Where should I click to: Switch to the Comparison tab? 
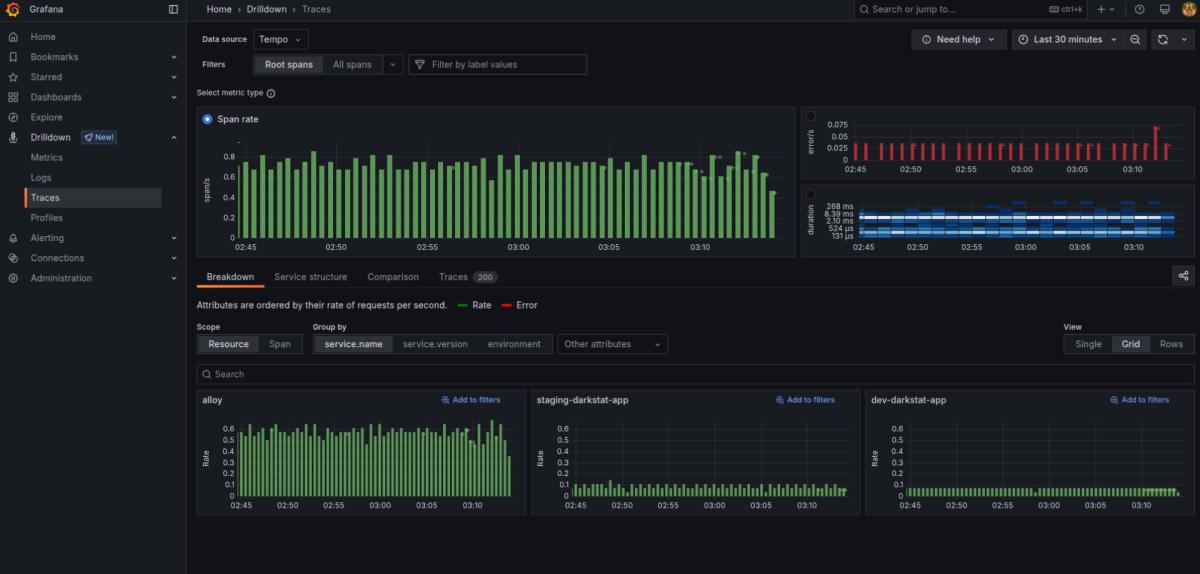393,277
